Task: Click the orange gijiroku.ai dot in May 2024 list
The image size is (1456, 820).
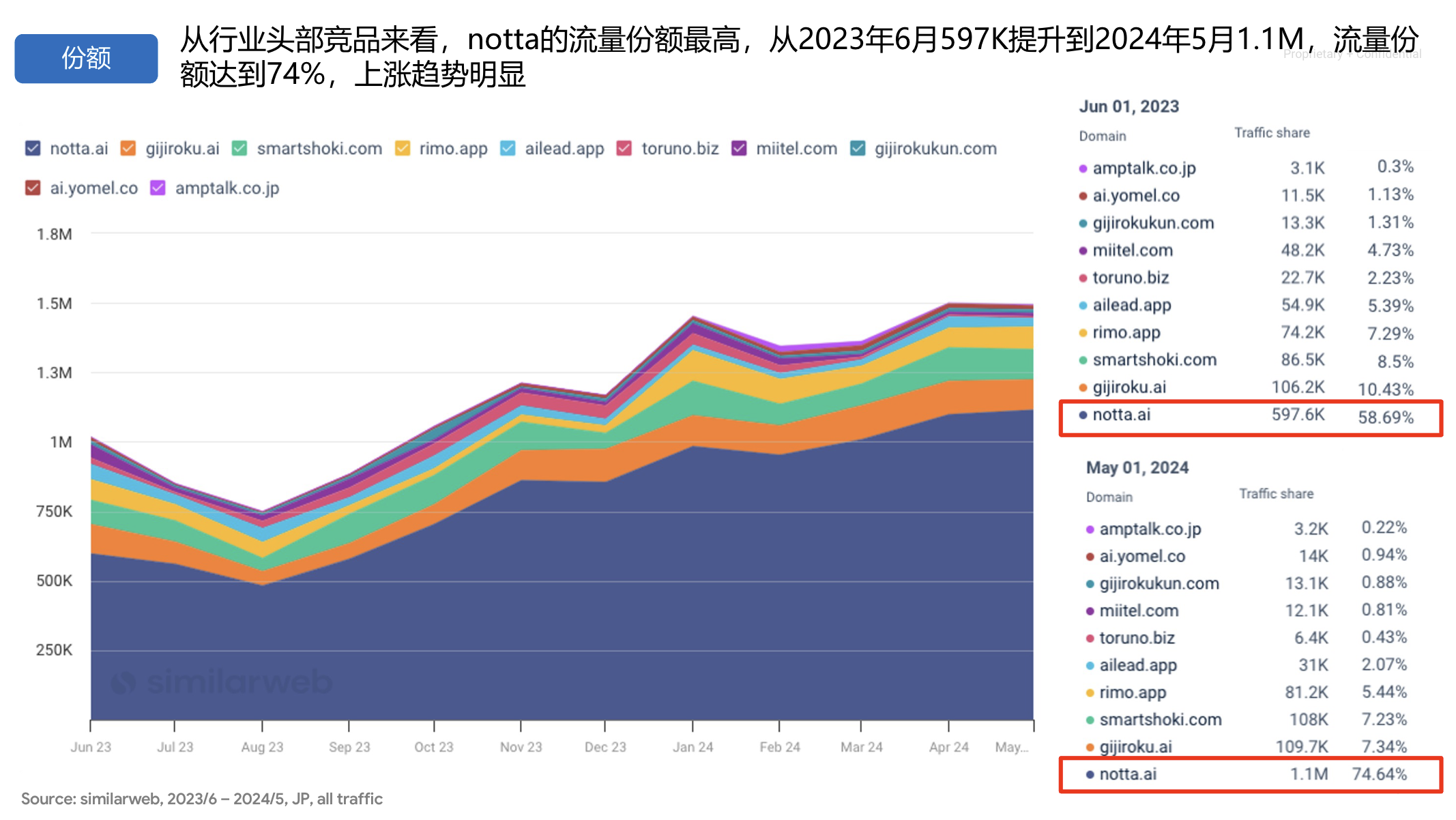Action: 1090,748
